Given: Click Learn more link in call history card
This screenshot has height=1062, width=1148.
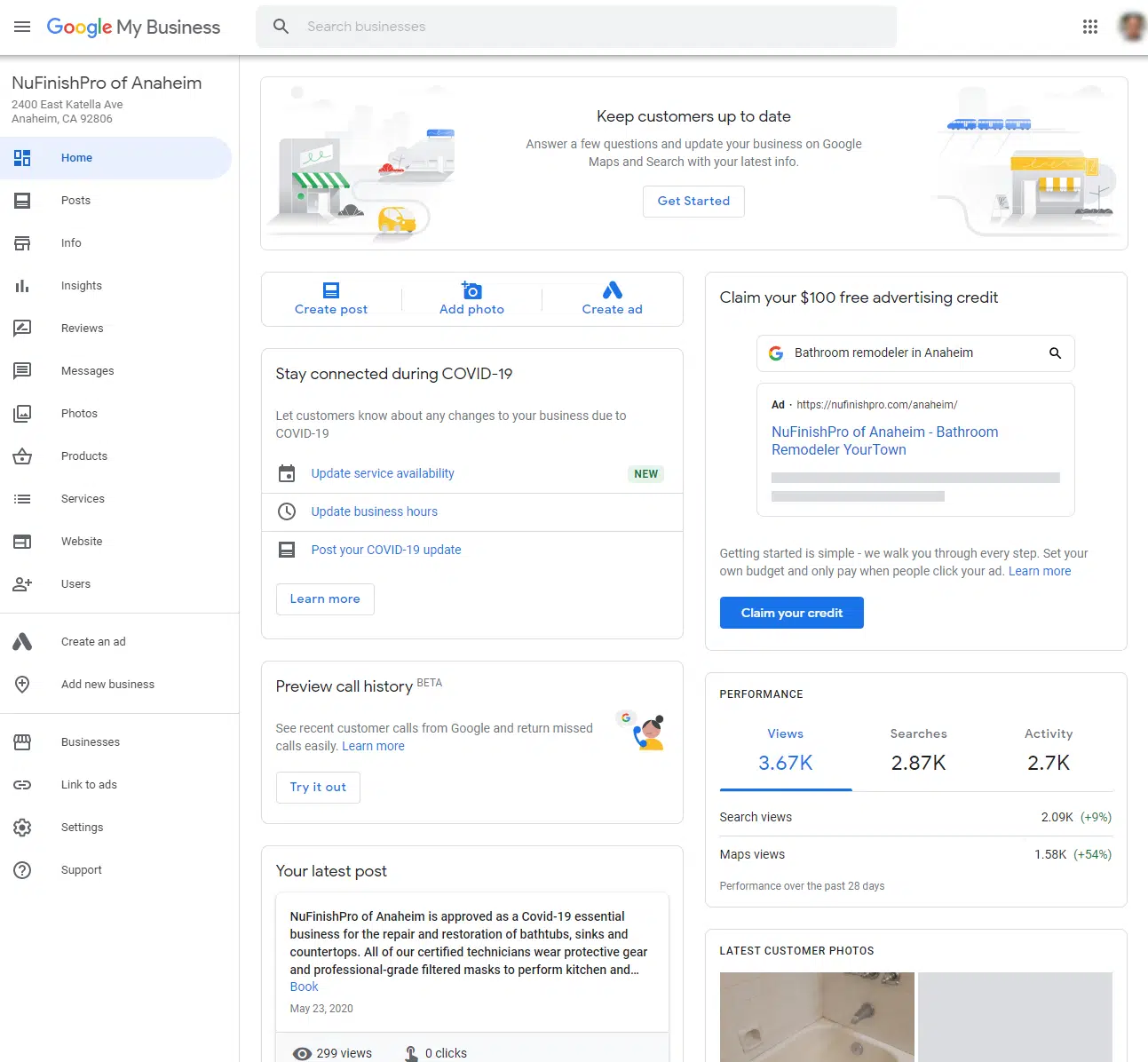Looking at the screenshot, I should [x=373, y=746].
